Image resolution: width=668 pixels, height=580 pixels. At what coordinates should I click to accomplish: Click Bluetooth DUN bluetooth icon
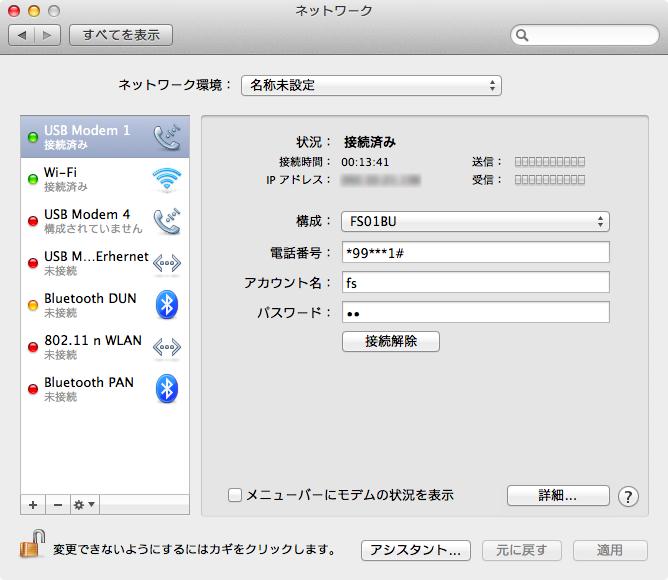(x=167, y=305)
